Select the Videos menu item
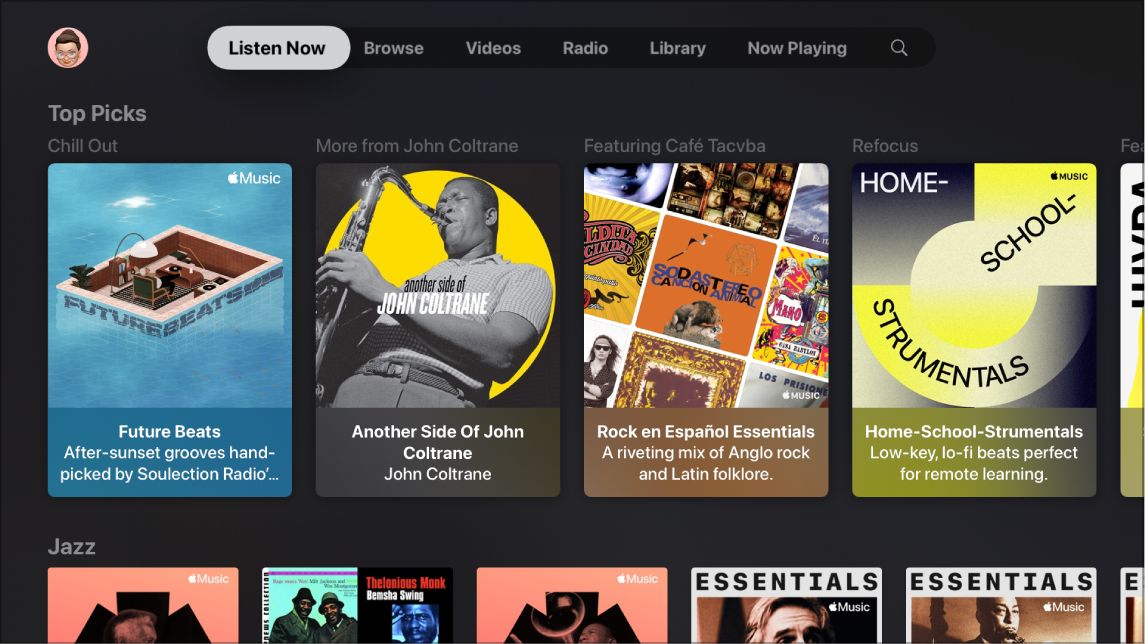 point(492,47)
